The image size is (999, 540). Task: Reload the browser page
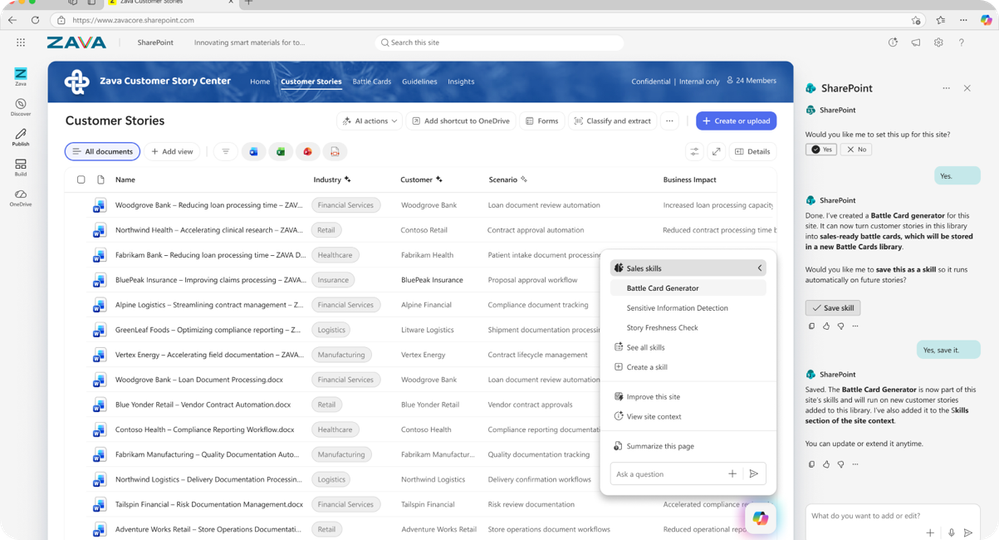pyautogui.click(x=35, y=20)
